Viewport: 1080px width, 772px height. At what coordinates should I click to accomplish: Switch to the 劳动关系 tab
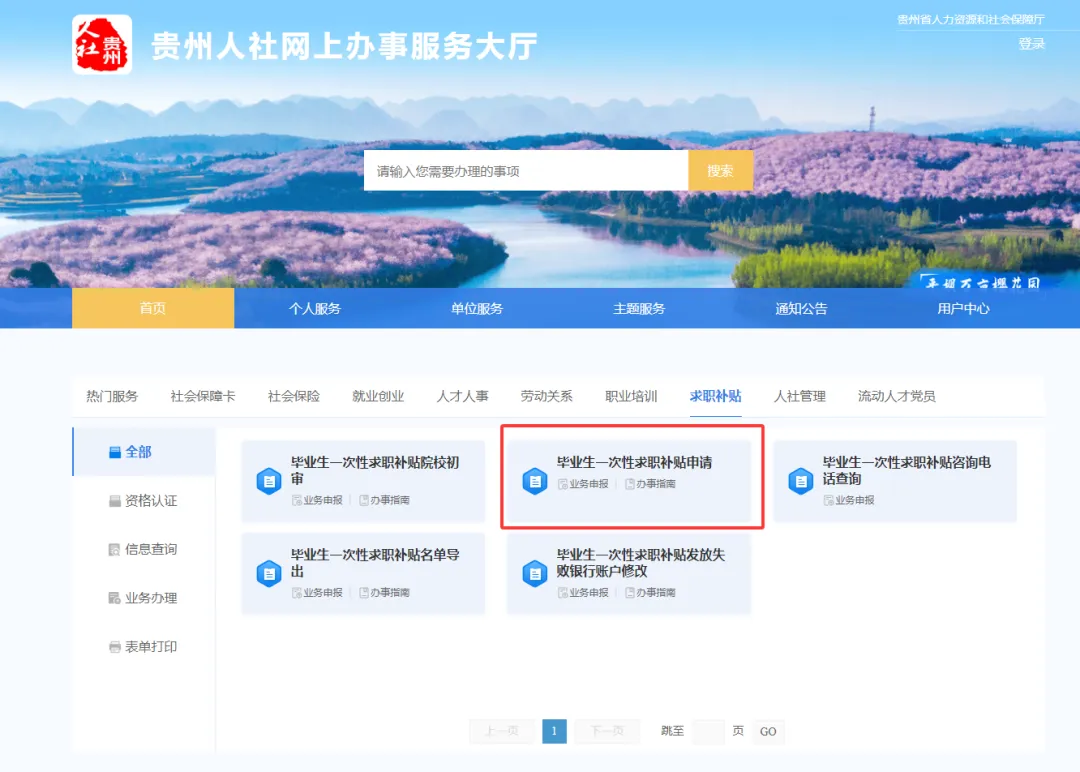(x=546, y=396)
